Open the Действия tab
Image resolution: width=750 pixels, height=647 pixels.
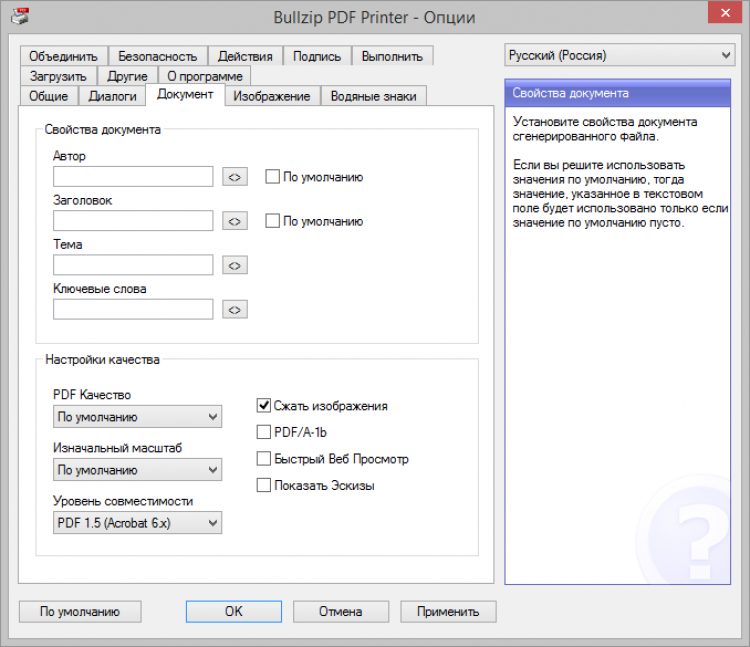tap(245, 56)
